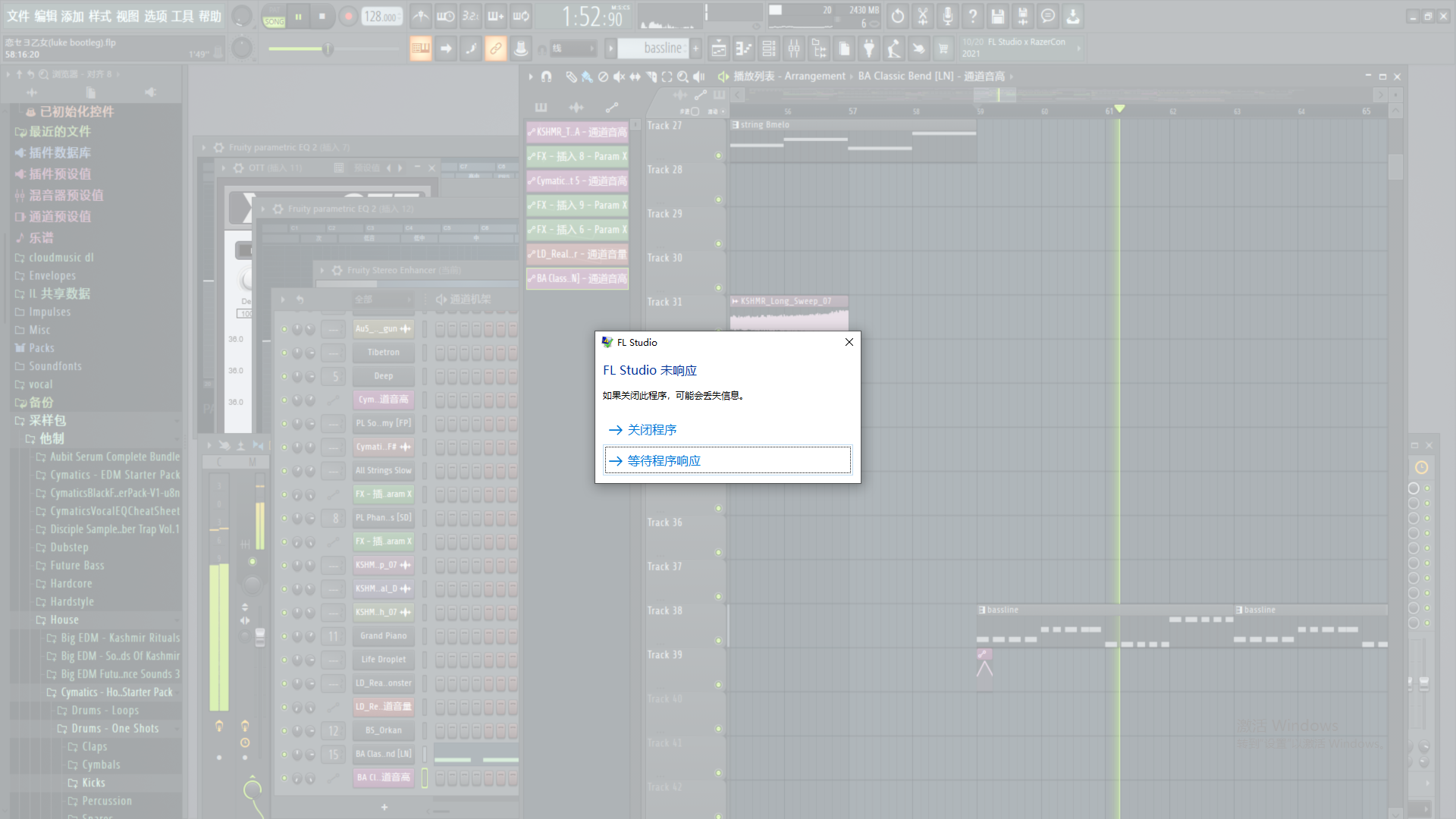Viewport: 1456px width, 819px height.
Task: Open the content library shopping cart icon
Action: click(x=943, y=49)
